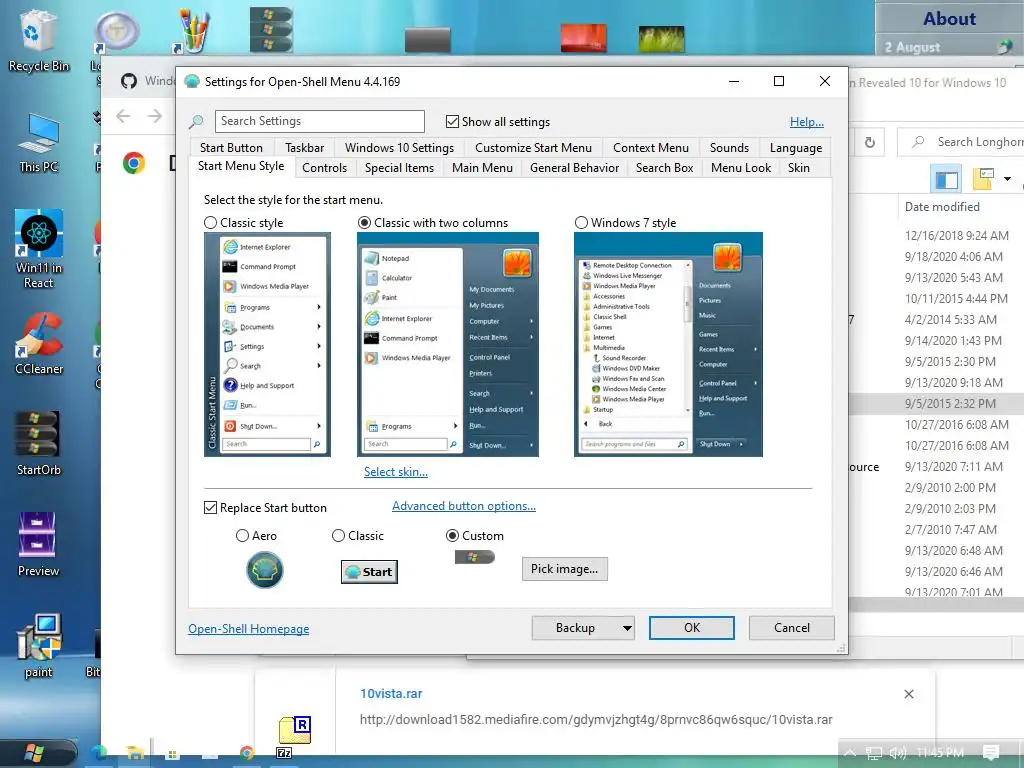The height and width of the screenshot is (768, 1024).
Task: Open the red thumbnail file on the desktop
Action: pos(583,38)
